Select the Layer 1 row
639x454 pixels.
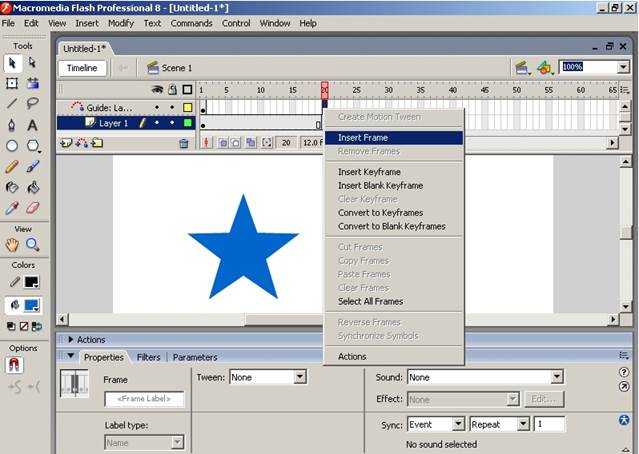[126, 123]
